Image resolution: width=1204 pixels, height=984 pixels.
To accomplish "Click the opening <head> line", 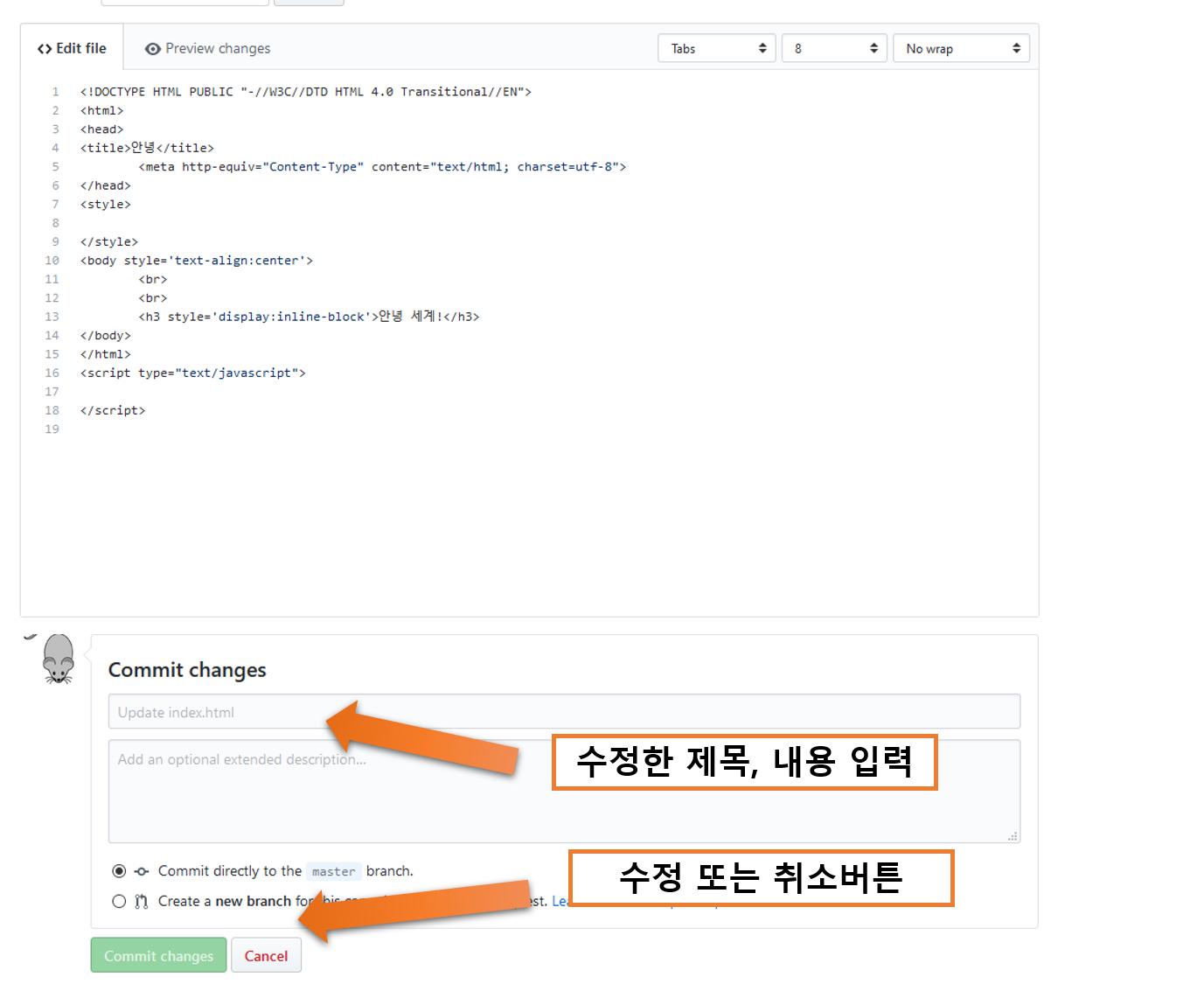I will coord(101,129).
